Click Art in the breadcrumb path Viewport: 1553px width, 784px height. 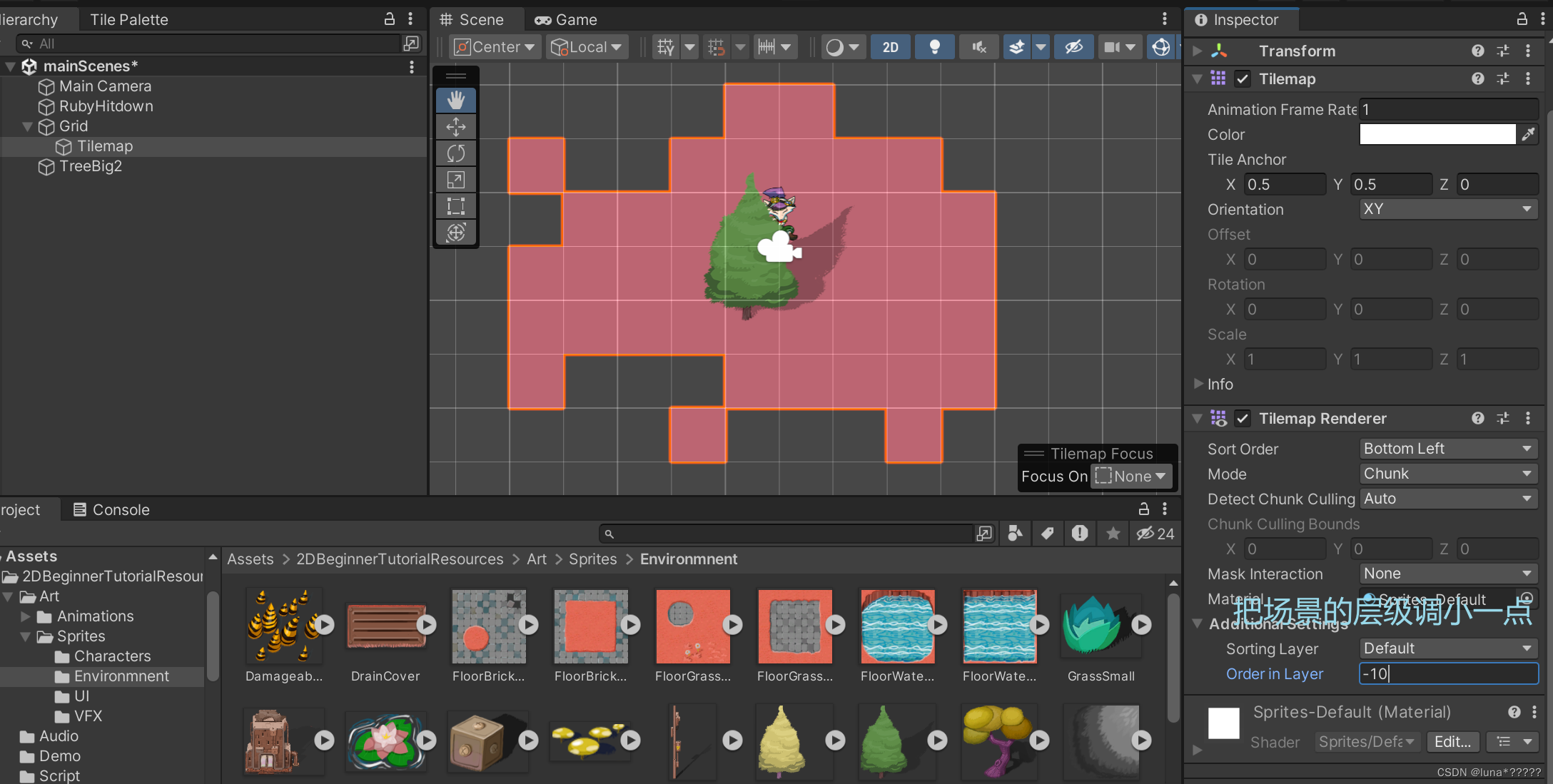pyautogui.click(x=536, y=559)
